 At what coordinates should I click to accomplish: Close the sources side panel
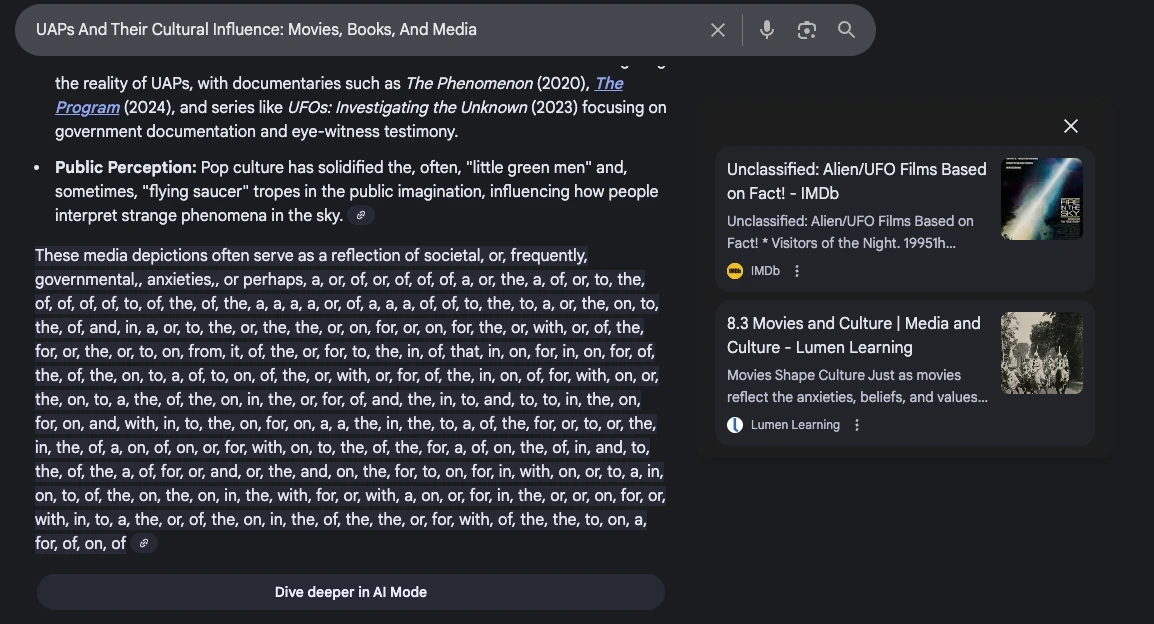[x=1071, y=126]
